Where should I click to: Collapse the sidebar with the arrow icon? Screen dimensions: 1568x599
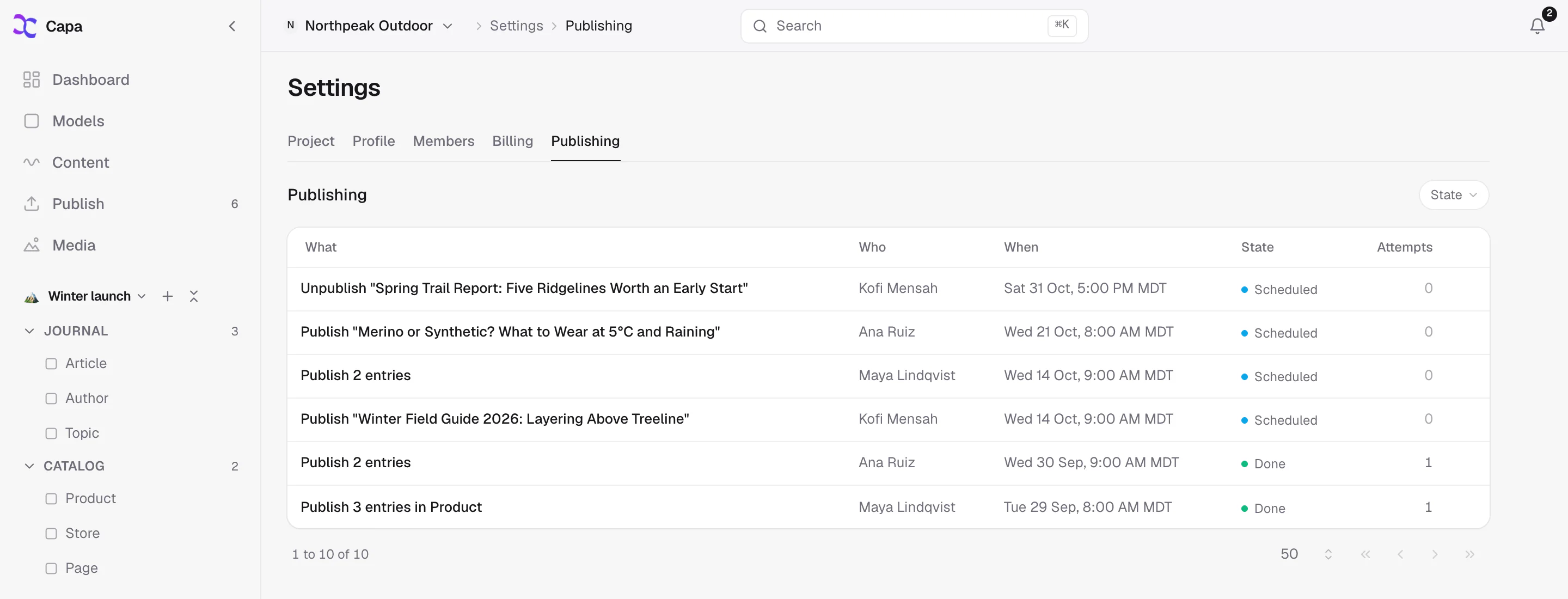tap(232, 26)
